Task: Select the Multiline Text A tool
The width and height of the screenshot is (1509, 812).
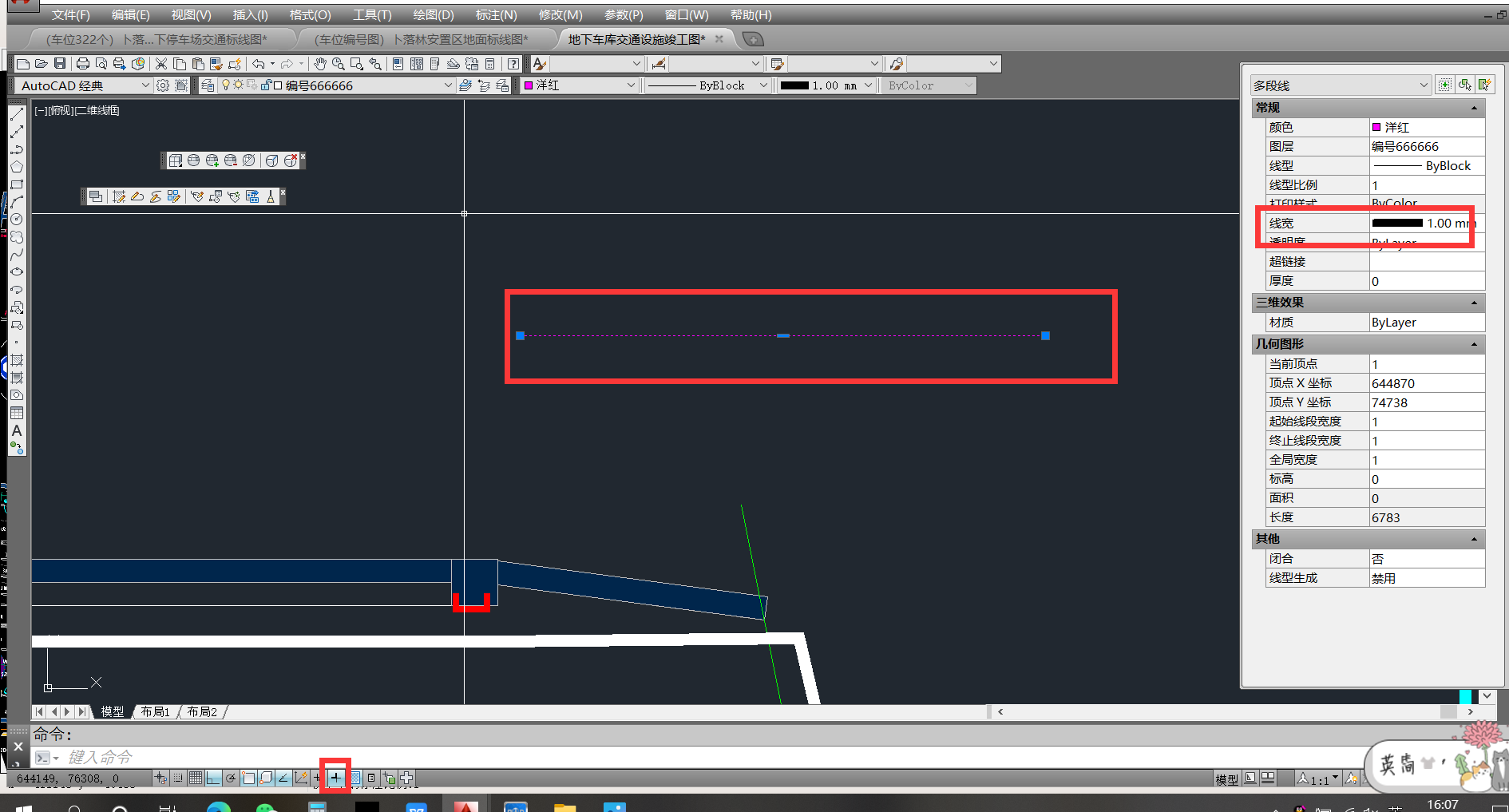Action: (x=17, y=430)
